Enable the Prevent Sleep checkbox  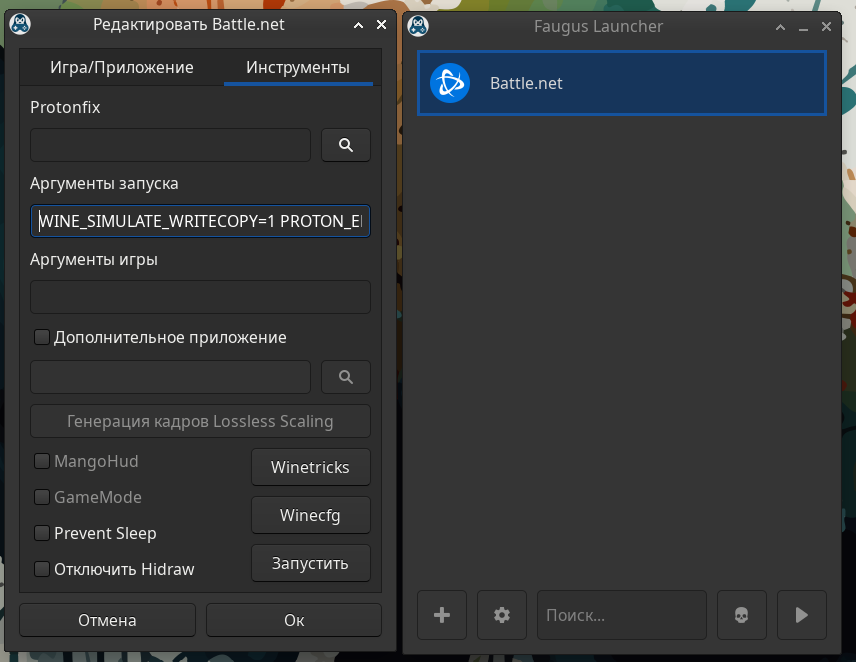tap(42, 533)
